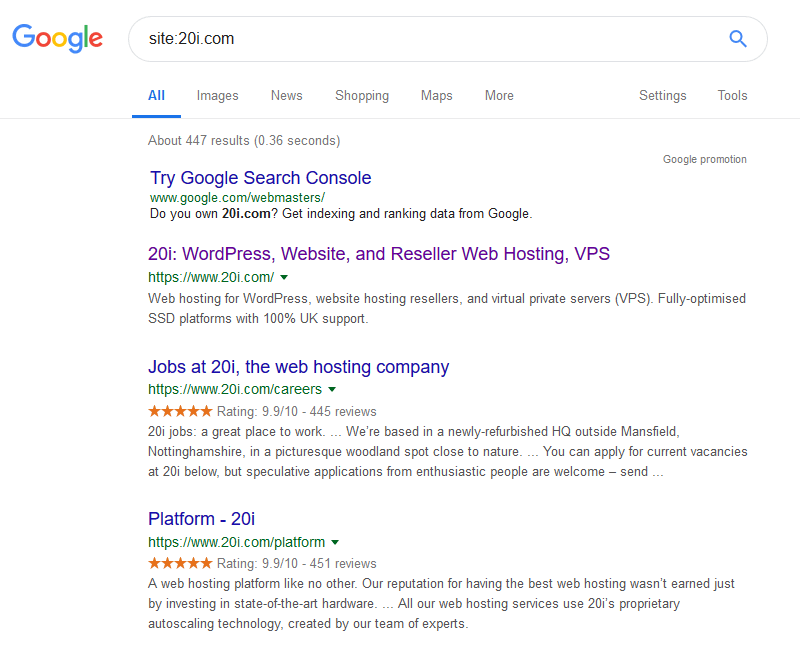This screenshot has height=652, width=800.
Task: Click snippet starting 'Web hosting for WordPress'
Action: pyautogui.click(x=447, y=308)
